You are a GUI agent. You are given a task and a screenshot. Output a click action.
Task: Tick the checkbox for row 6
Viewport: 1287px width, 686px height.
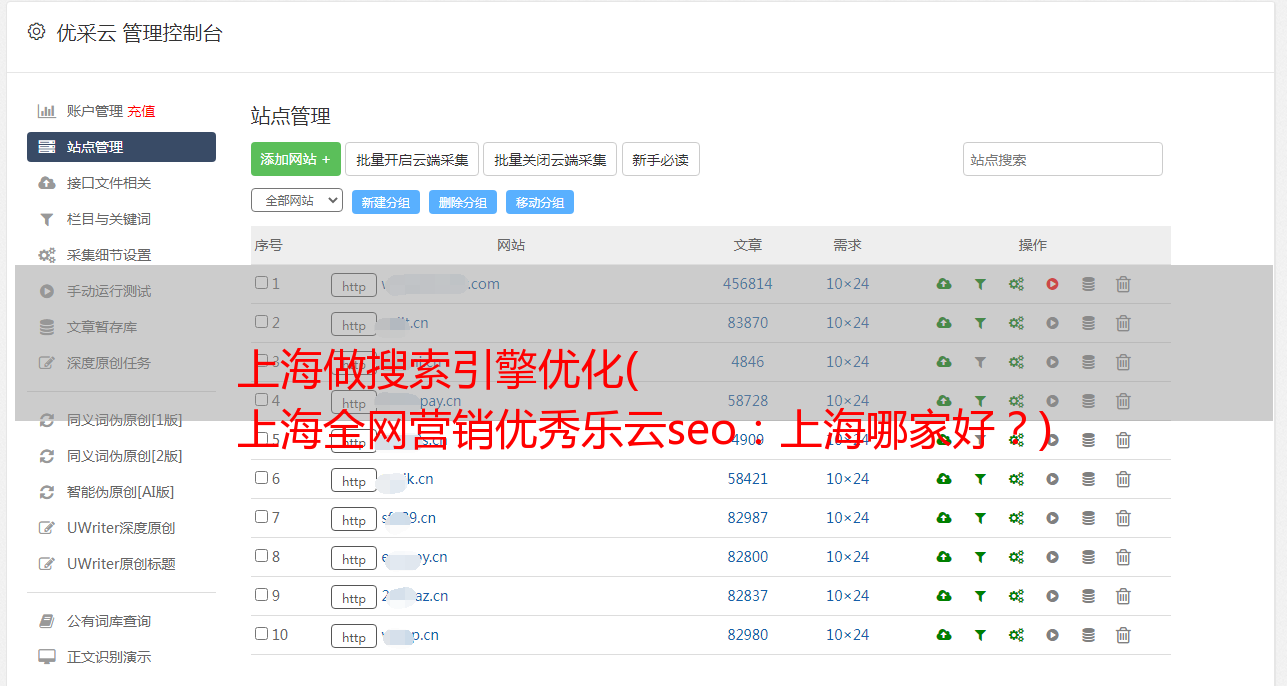(261, 478)
